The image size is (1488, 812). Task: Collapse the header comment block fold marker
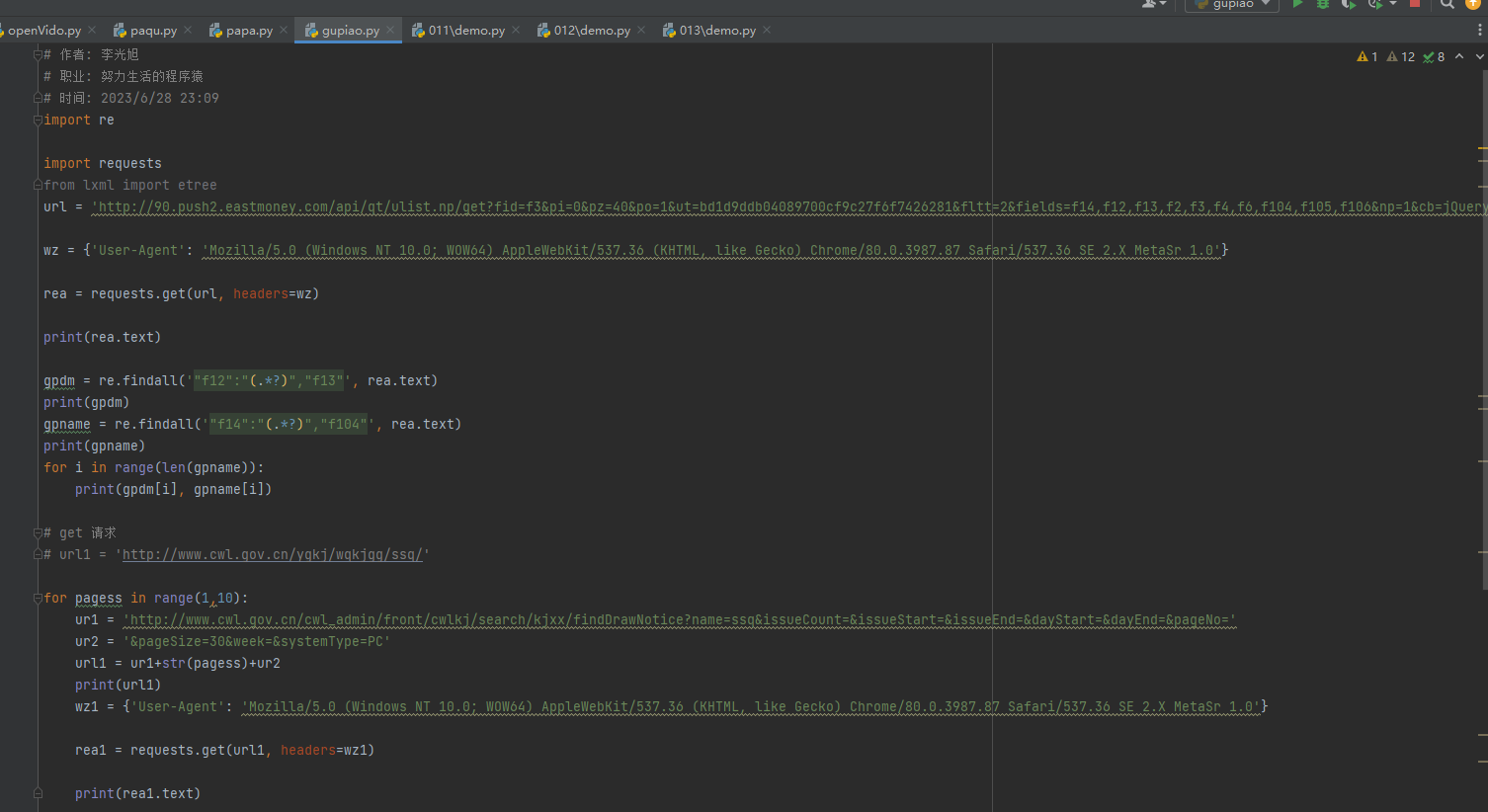(38, 54)
